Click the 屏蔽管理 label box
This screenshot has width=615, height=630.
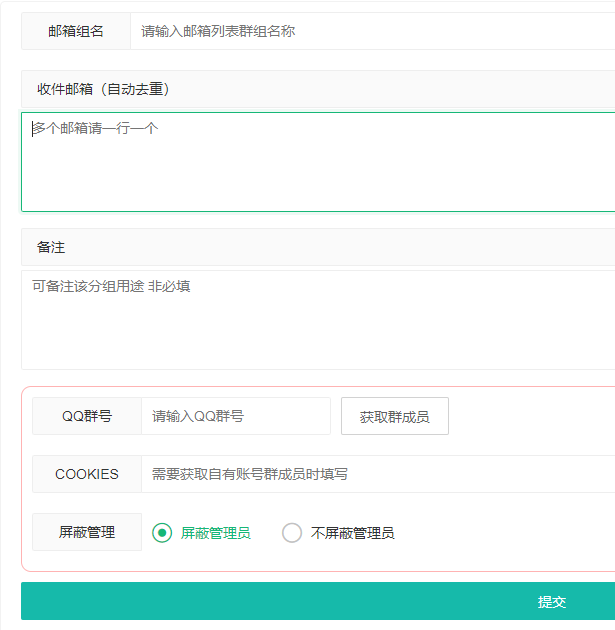(87, 532)
